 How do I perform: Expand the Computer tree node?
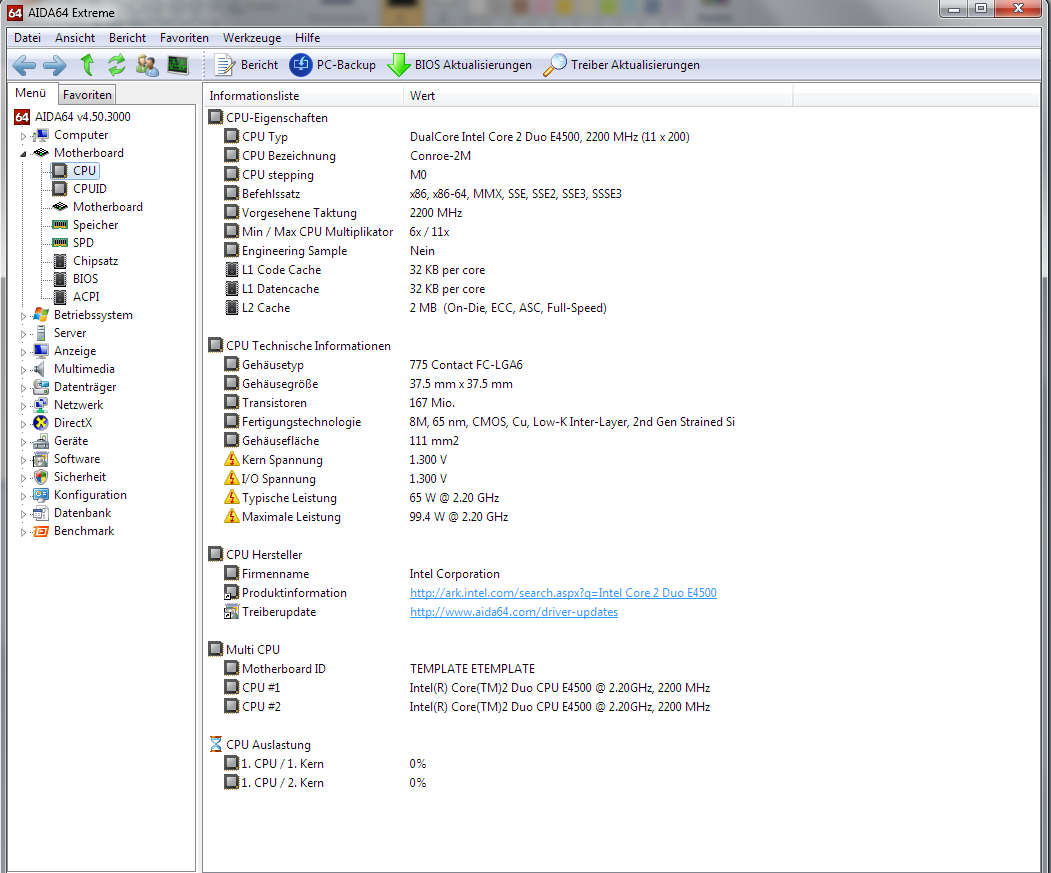tap(23, 135)
